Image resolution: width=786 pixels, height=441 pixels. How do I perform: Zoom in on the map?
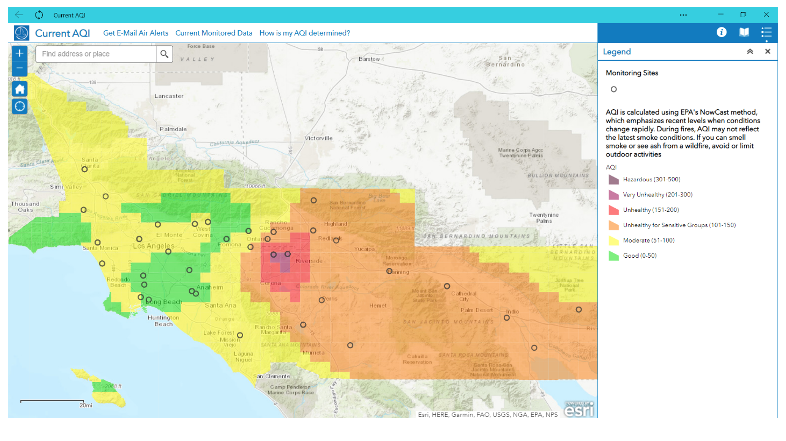(x=19, y=52)
